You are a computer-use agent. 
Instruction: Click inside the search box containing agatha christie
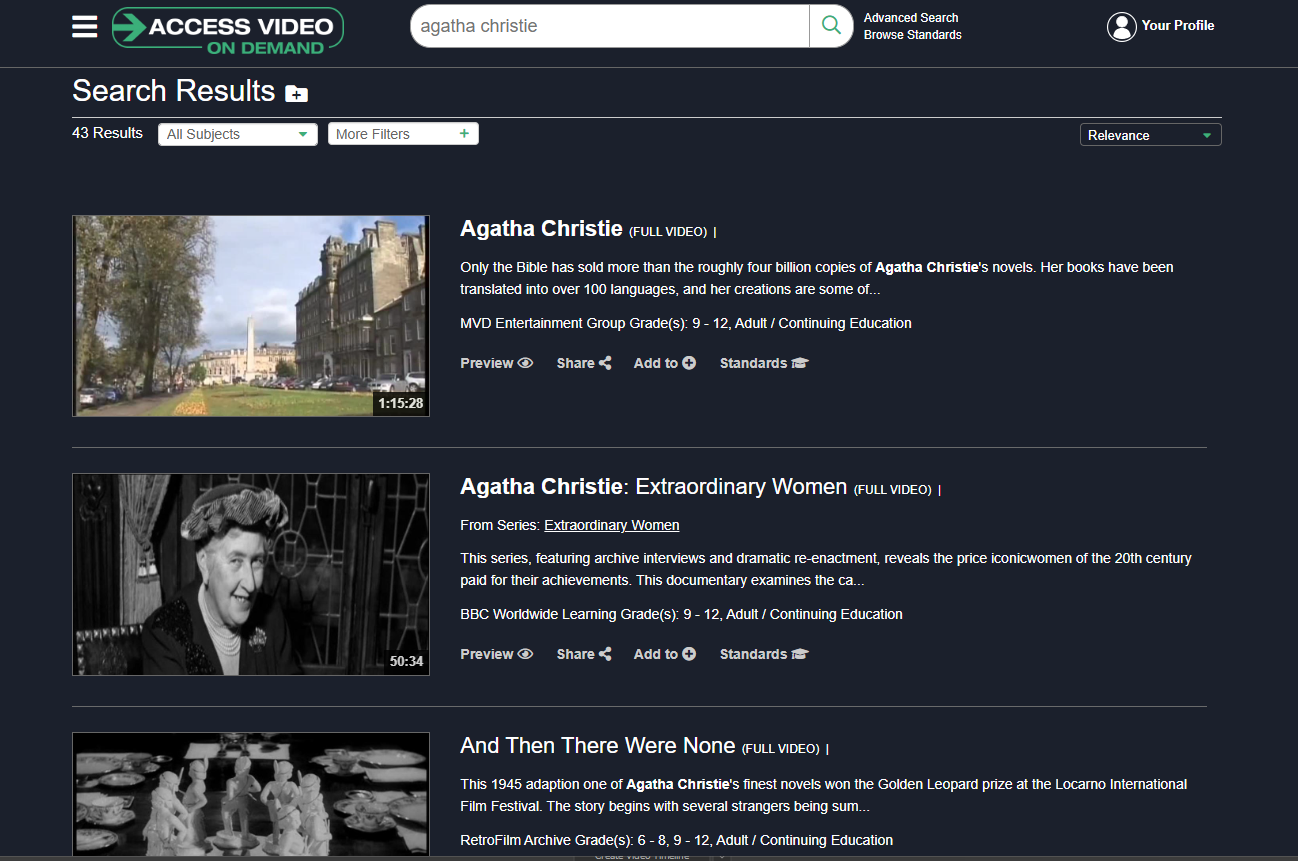coord(610,25)
